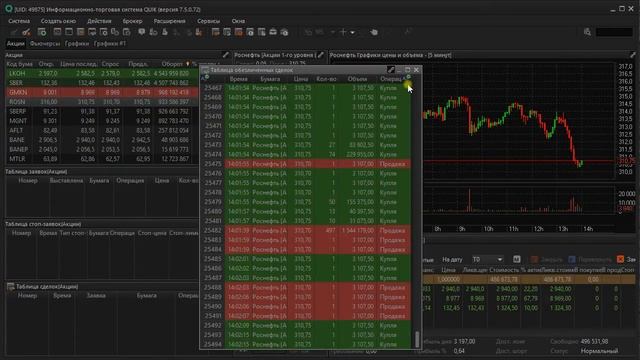Image resolution: width=640 pixels, height=360 pixels.
Task: Click the orange X cancel orders icon
Action: [x=620, y=259]
